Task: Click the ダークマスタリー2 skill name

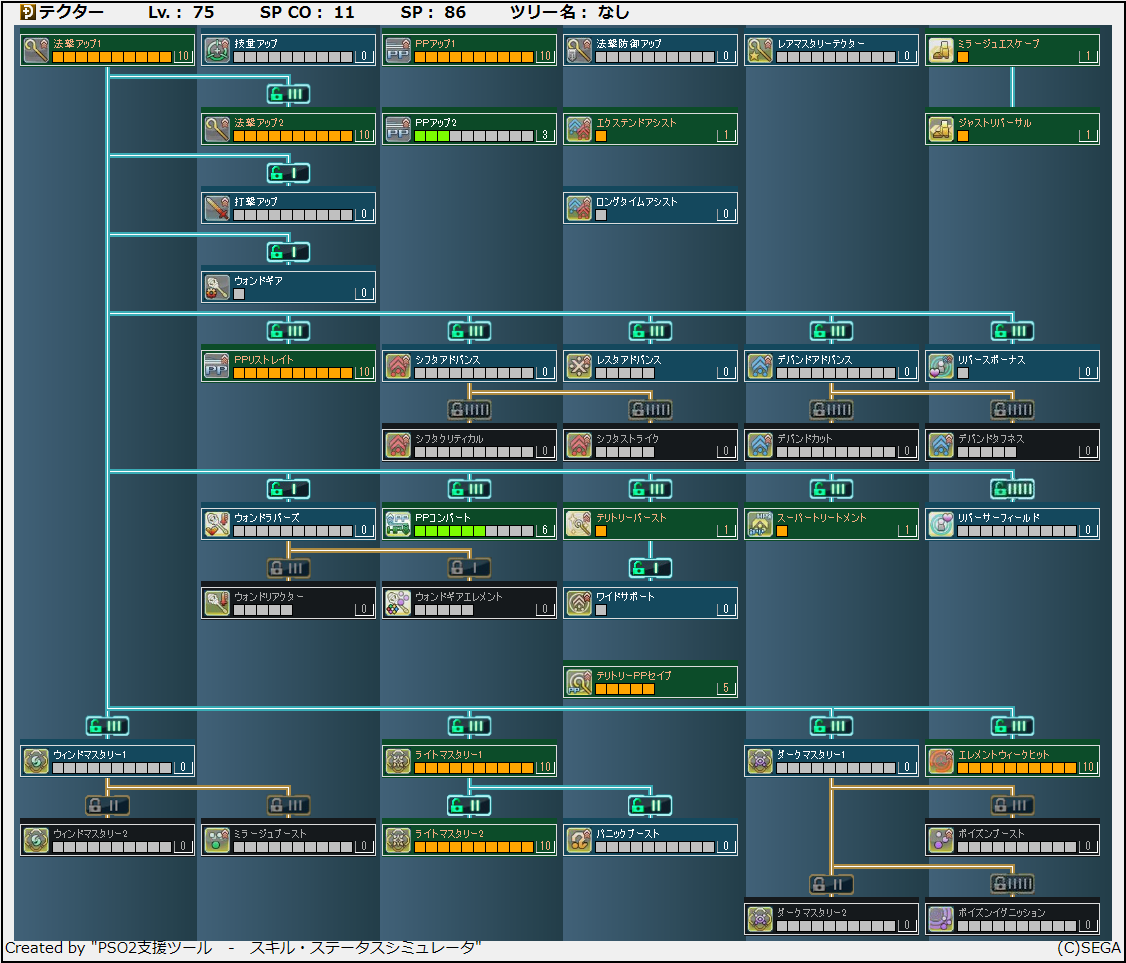Action: (811, 913)
